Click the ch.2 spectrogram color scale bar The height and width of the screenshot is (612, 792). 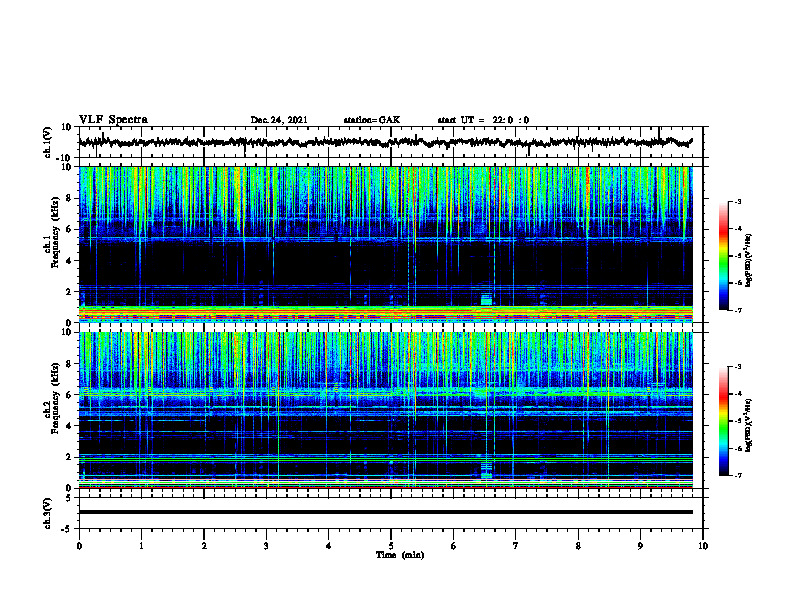pos(723,421)
